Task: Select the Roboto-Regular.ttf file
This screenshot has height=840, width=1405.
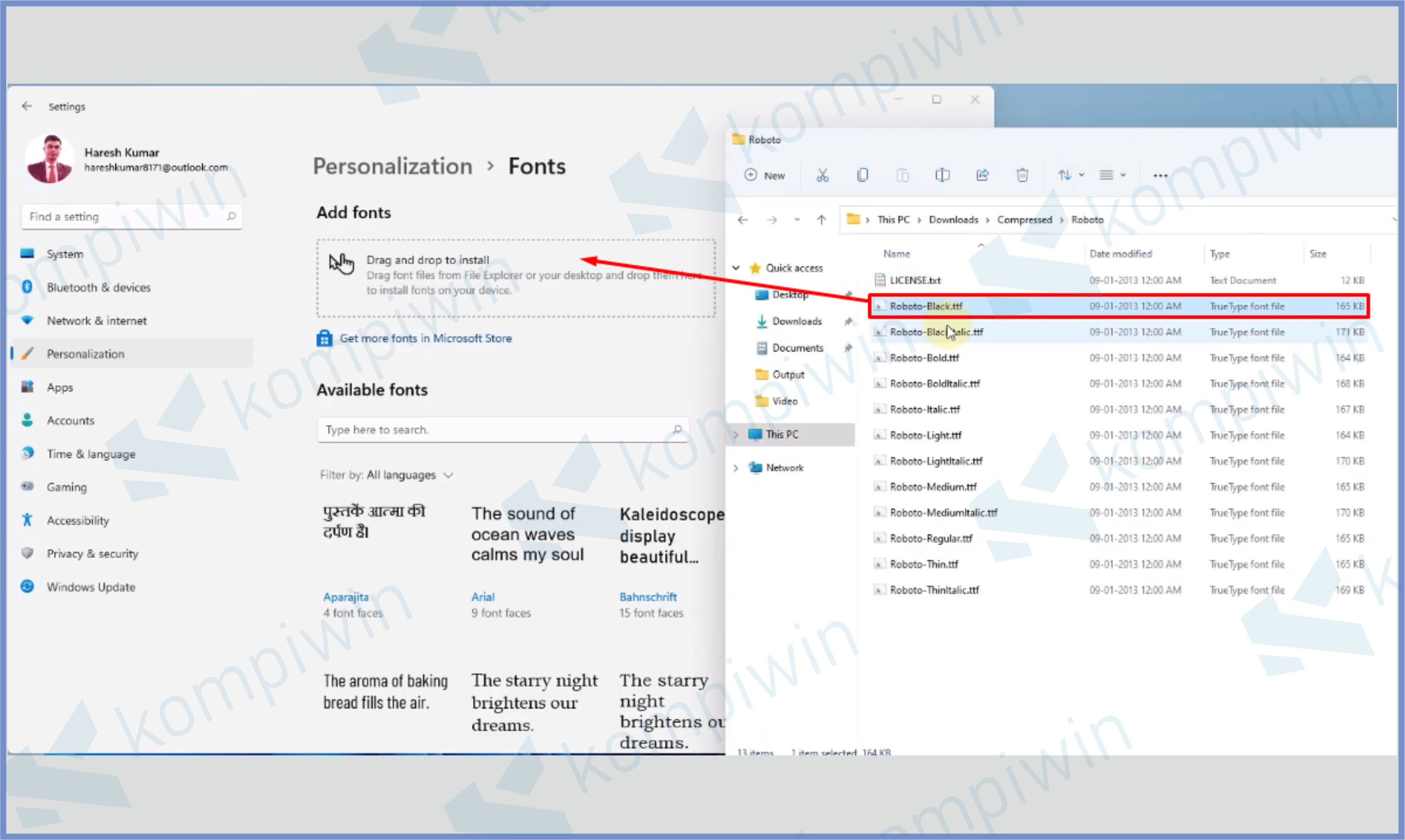Action: coord(1119,538)
